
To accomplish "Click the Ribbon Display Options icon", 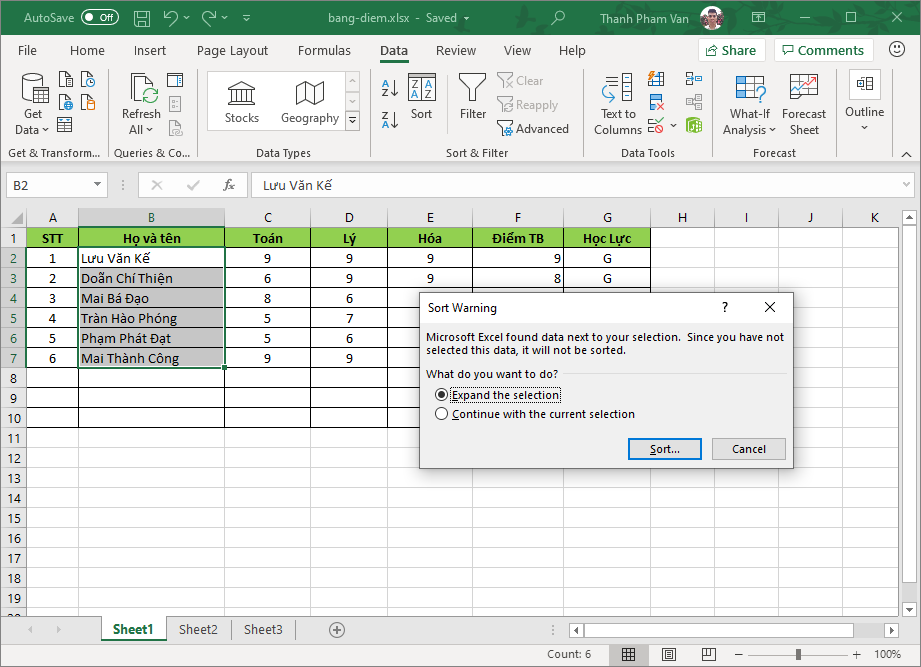I will (x=758, y=18).
